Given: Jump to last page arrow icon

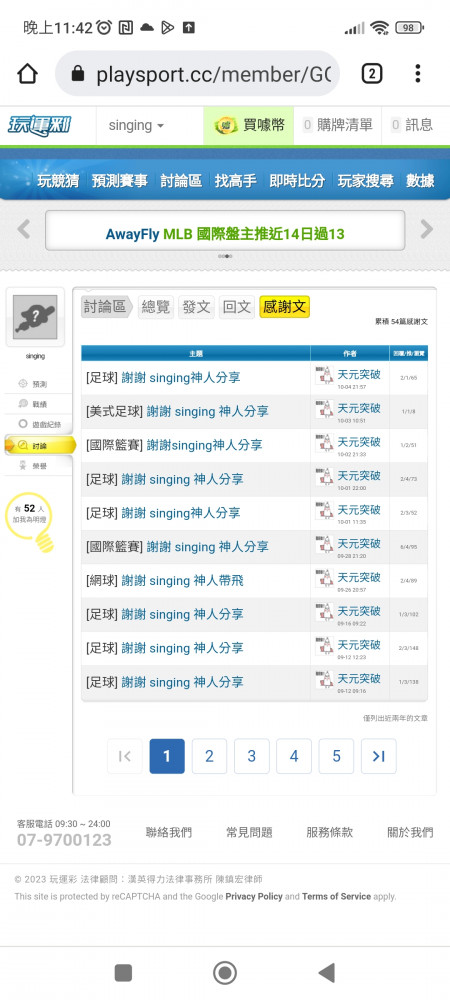Looking at the screenshot, I should click(x=379, y=756).
